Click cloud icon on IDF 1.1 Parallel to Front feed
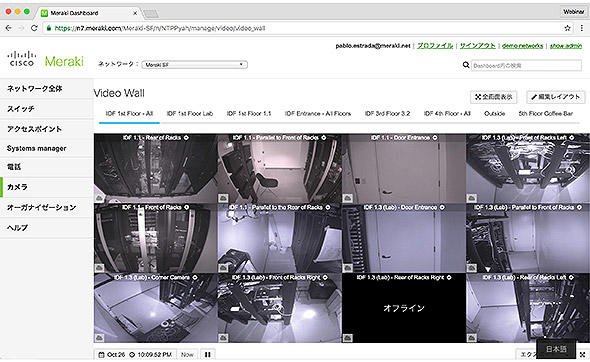 (223, 198)
